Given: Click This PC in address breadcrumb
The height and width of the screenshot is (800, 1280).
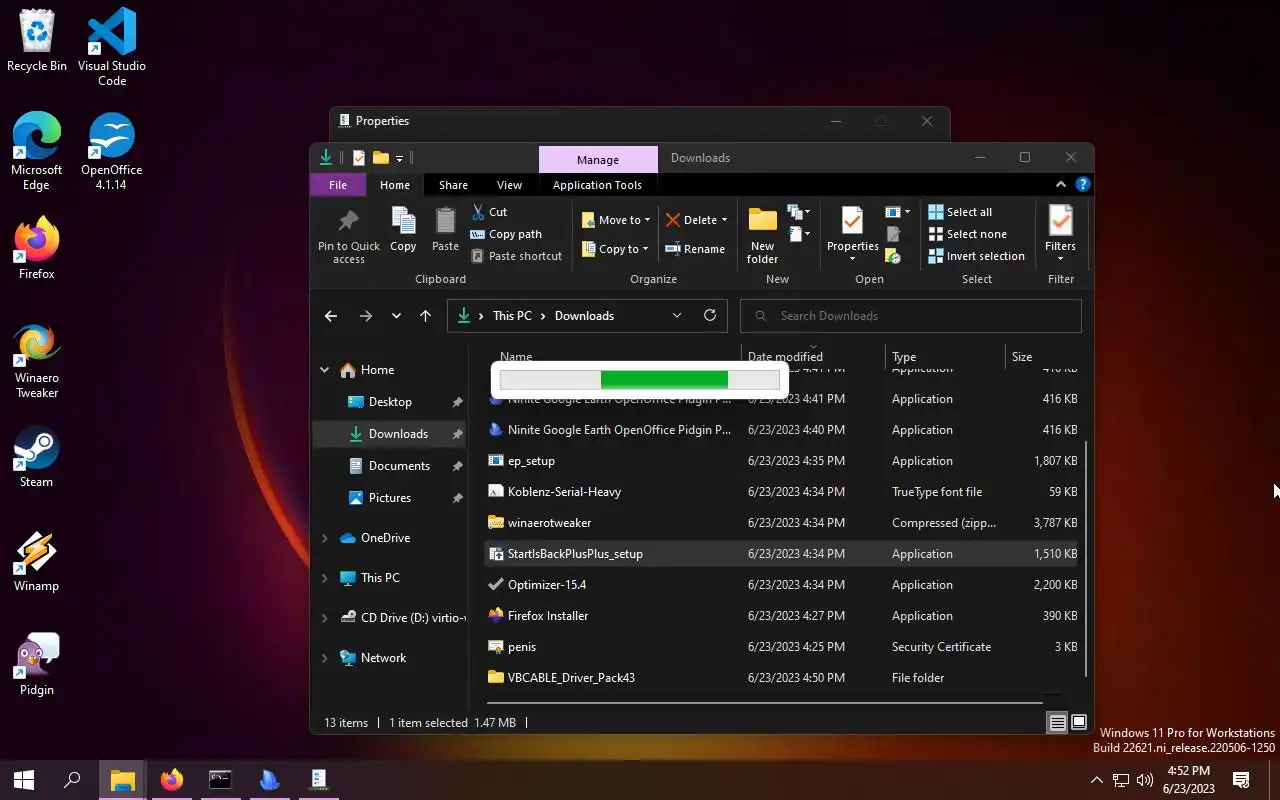Looking at the screenshot, I should [x=512, y=316].
